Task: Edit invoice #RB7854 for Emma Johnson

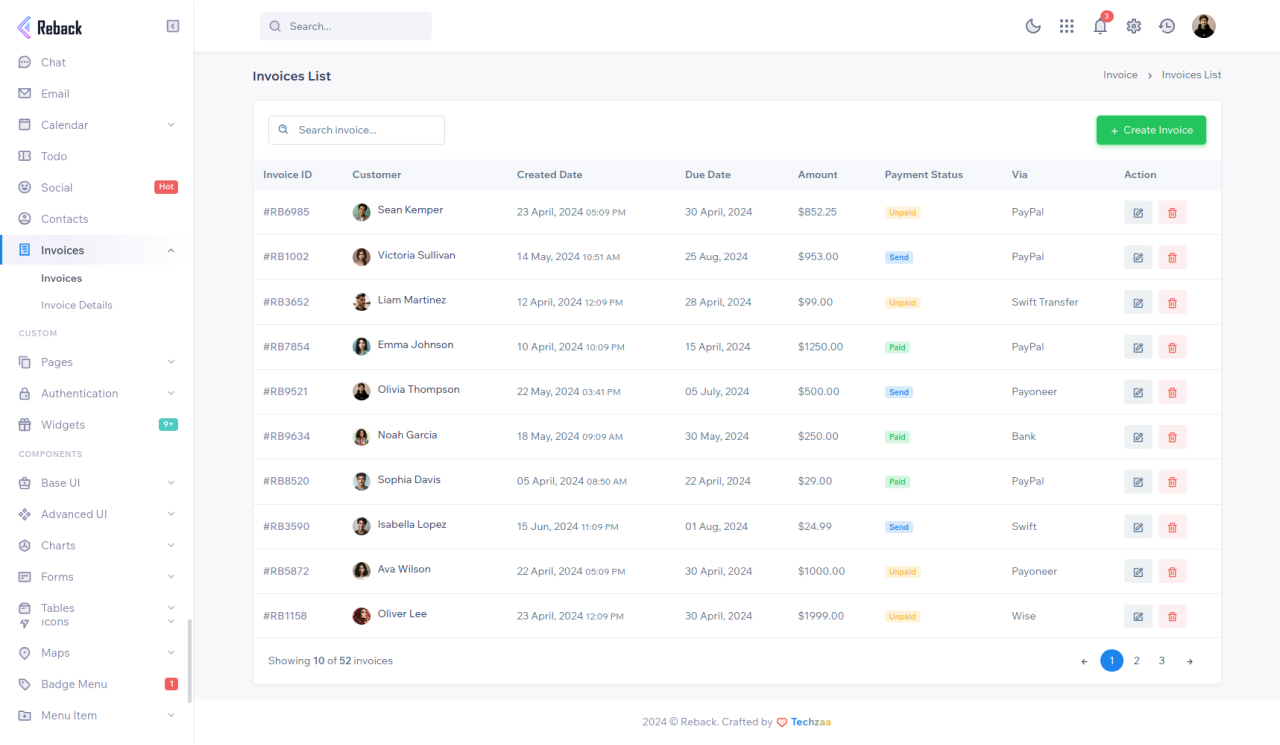Action: pyautogui.click(x=1138, y=347)
